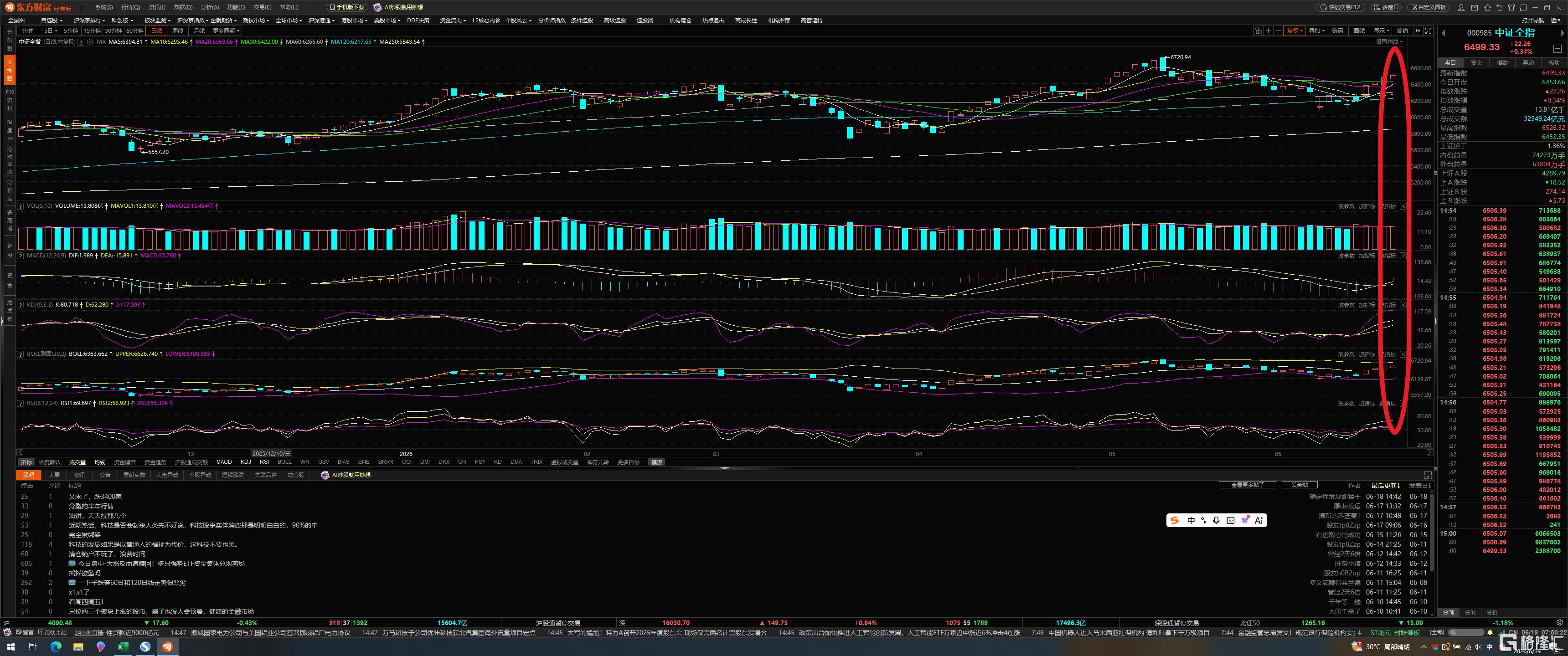The image size is (1568, 656).
Task: Open the 更多周期 dropdown
Action: pos(226,31)
